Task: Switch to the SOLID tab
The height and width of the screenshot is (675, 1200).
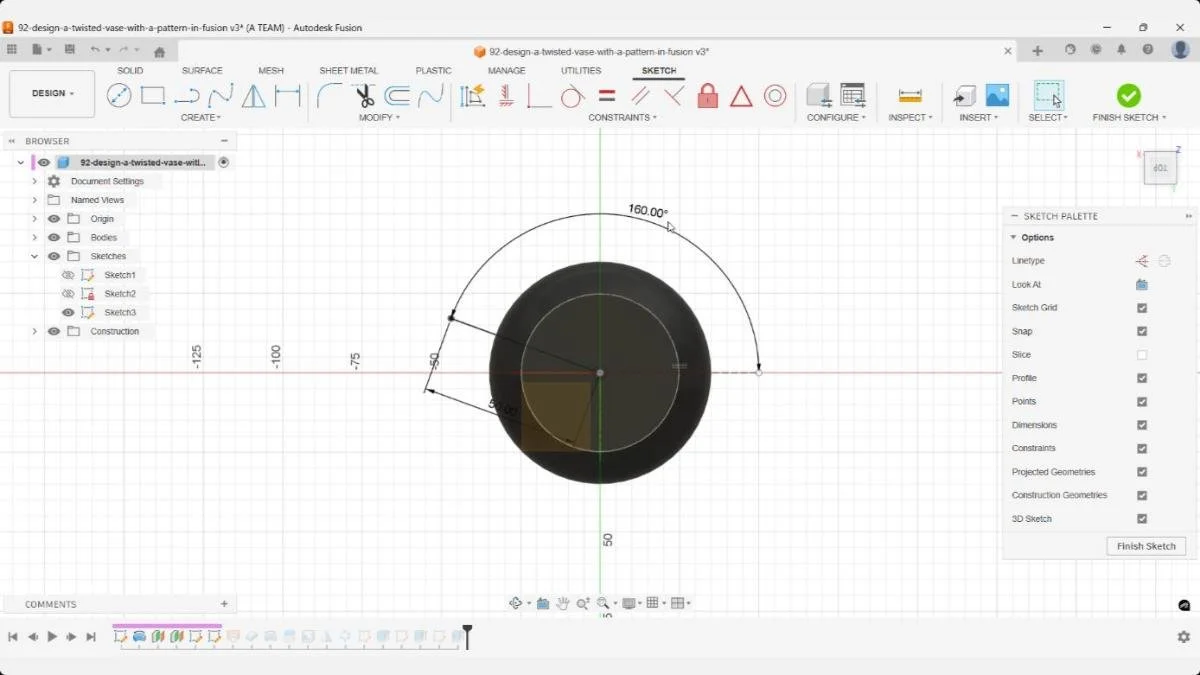Action: (130, 70)
